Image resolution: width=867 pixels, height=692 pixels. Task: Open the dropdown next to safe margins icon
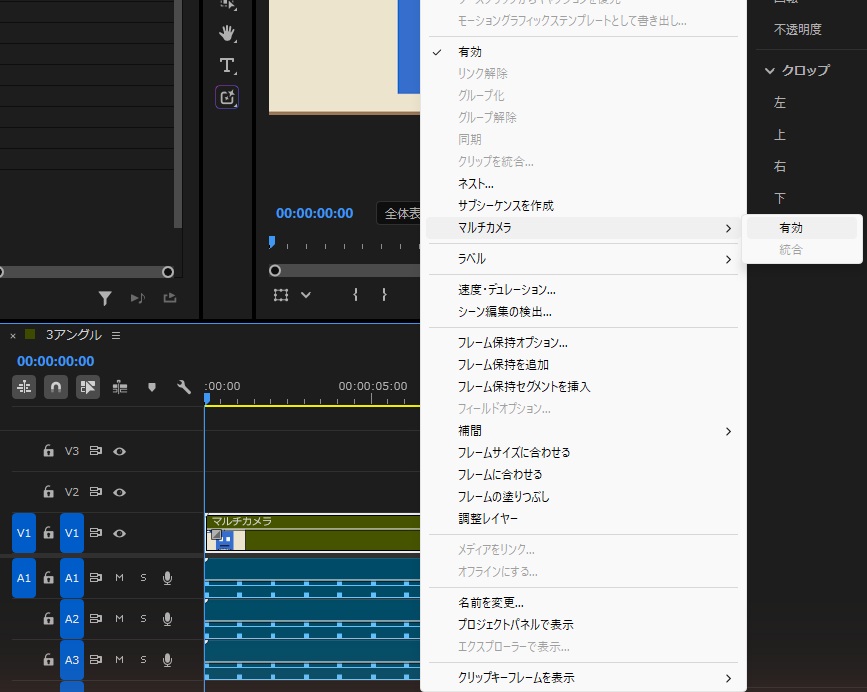pos(306,295)
